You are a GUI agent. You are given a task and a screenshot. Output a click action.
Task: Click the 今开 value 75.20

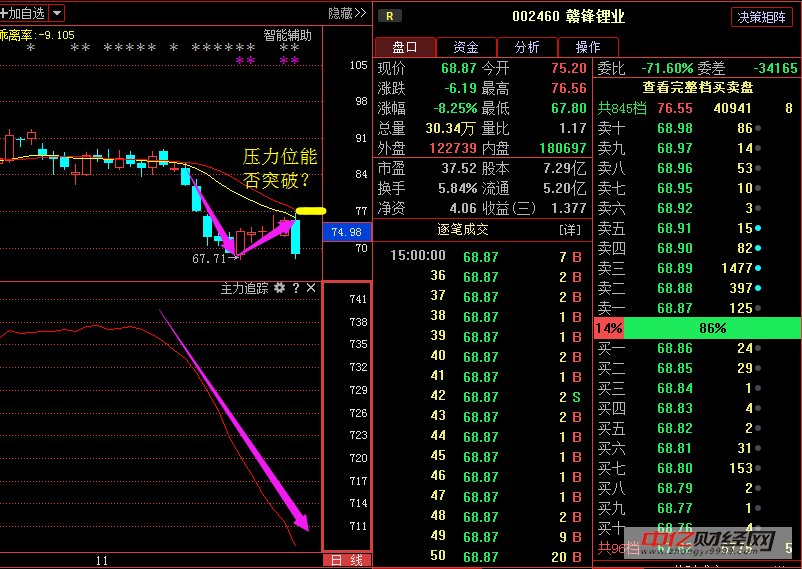[569, 68]
